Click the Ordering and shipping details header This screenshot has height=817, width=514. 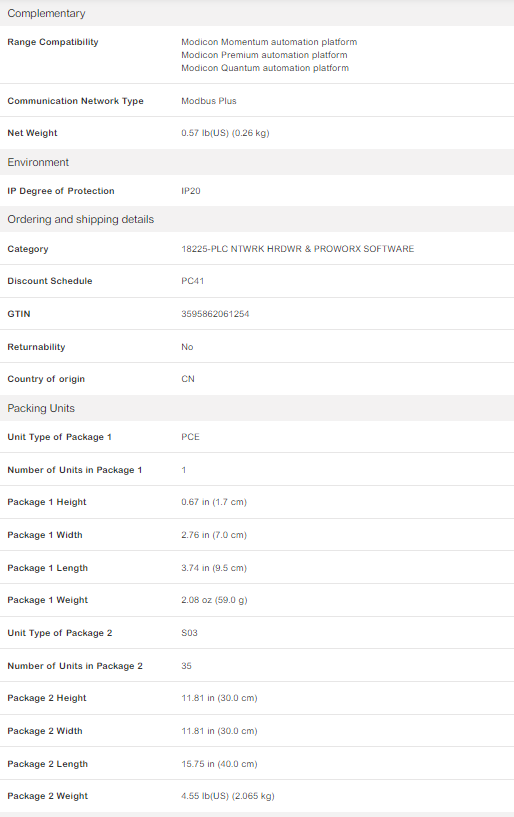coord(81,219)
